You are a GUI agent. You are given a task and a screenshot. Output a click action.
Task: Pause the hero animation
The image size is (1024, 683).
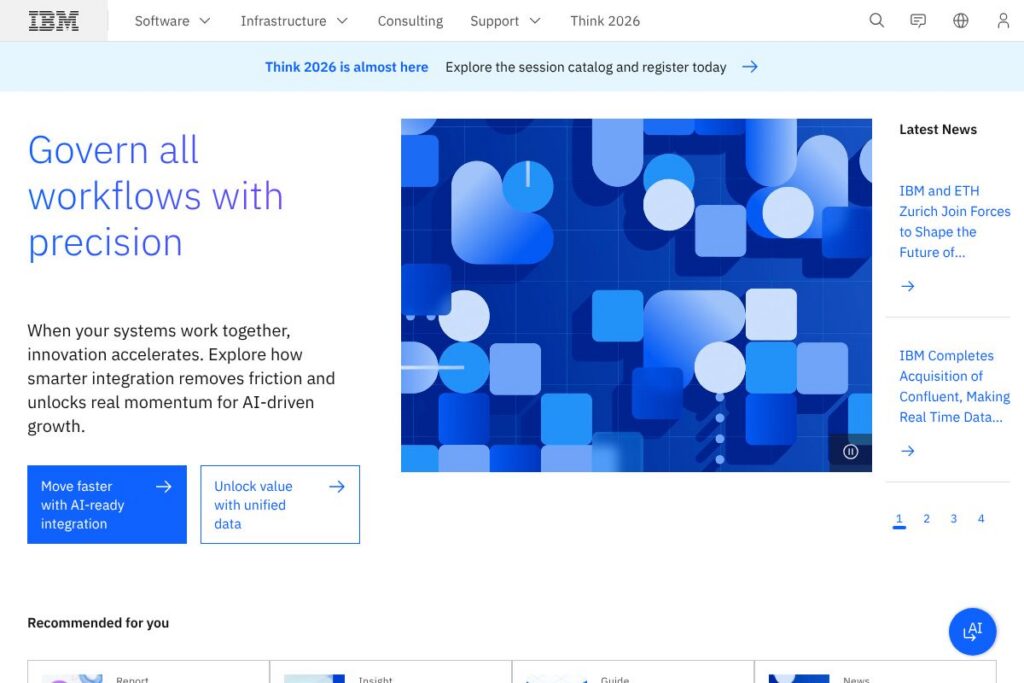pos(850,452)
